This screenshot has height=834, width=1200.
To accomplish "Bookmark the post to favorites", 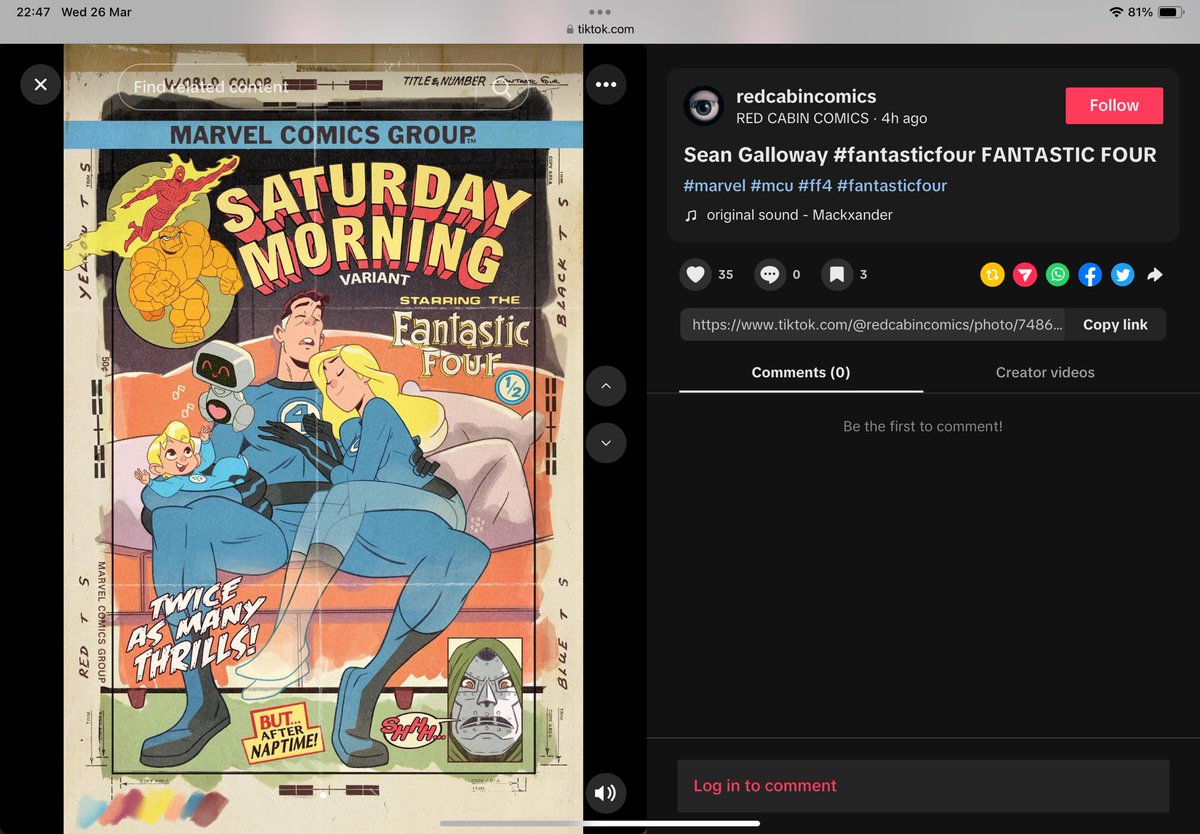I will click(837, 274).
